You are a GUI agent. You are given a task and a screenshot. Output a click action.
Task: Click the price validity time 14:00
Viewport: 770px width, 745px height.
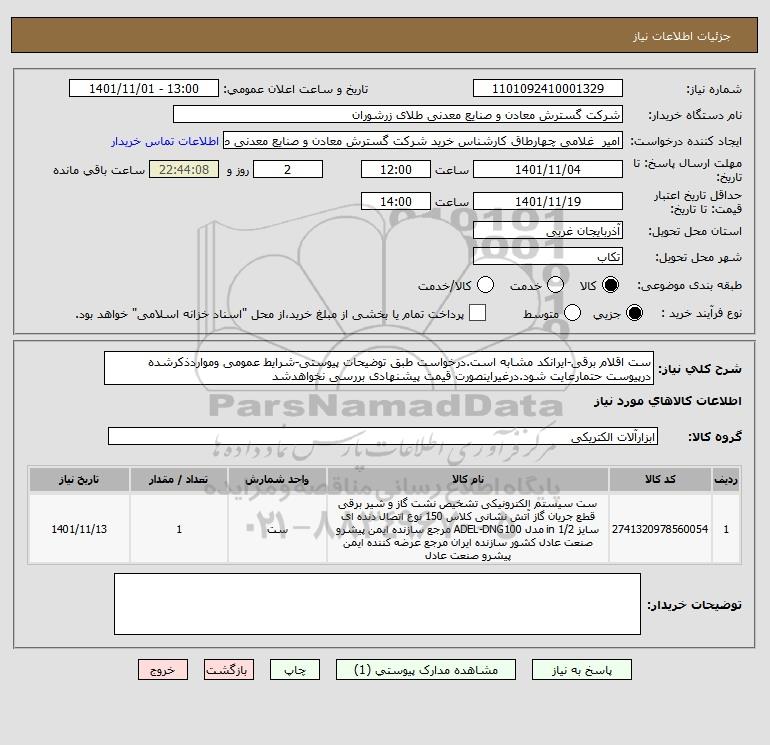pyautogui.click(x=396, y=201)
